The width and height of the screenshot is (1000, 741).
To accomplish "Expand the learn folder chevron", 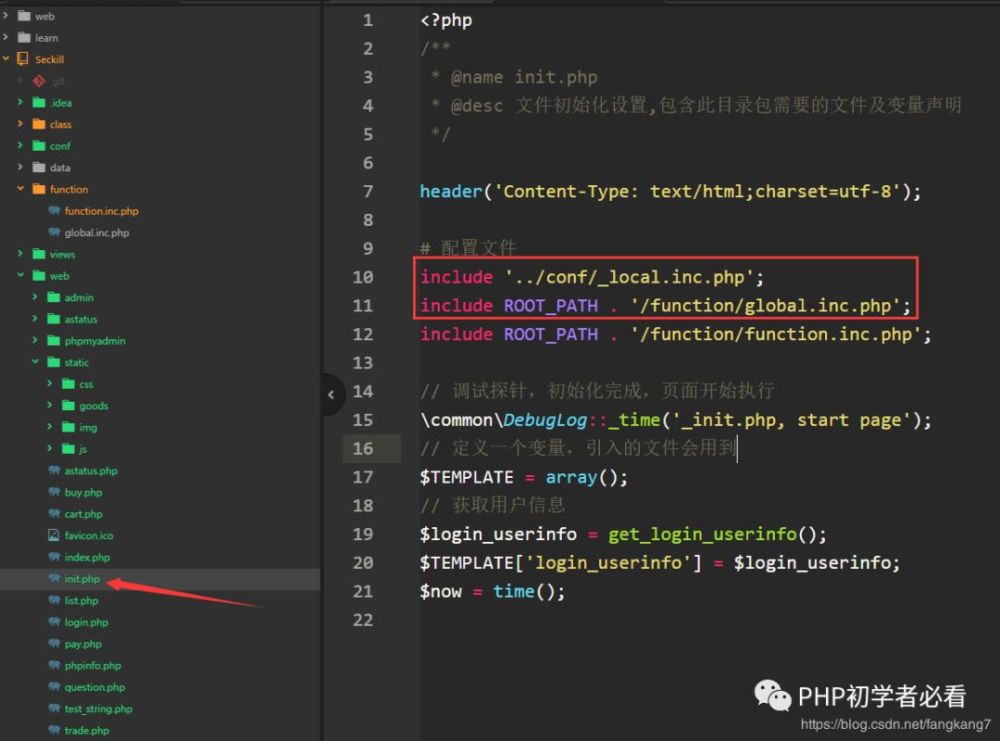I will 6,38.
